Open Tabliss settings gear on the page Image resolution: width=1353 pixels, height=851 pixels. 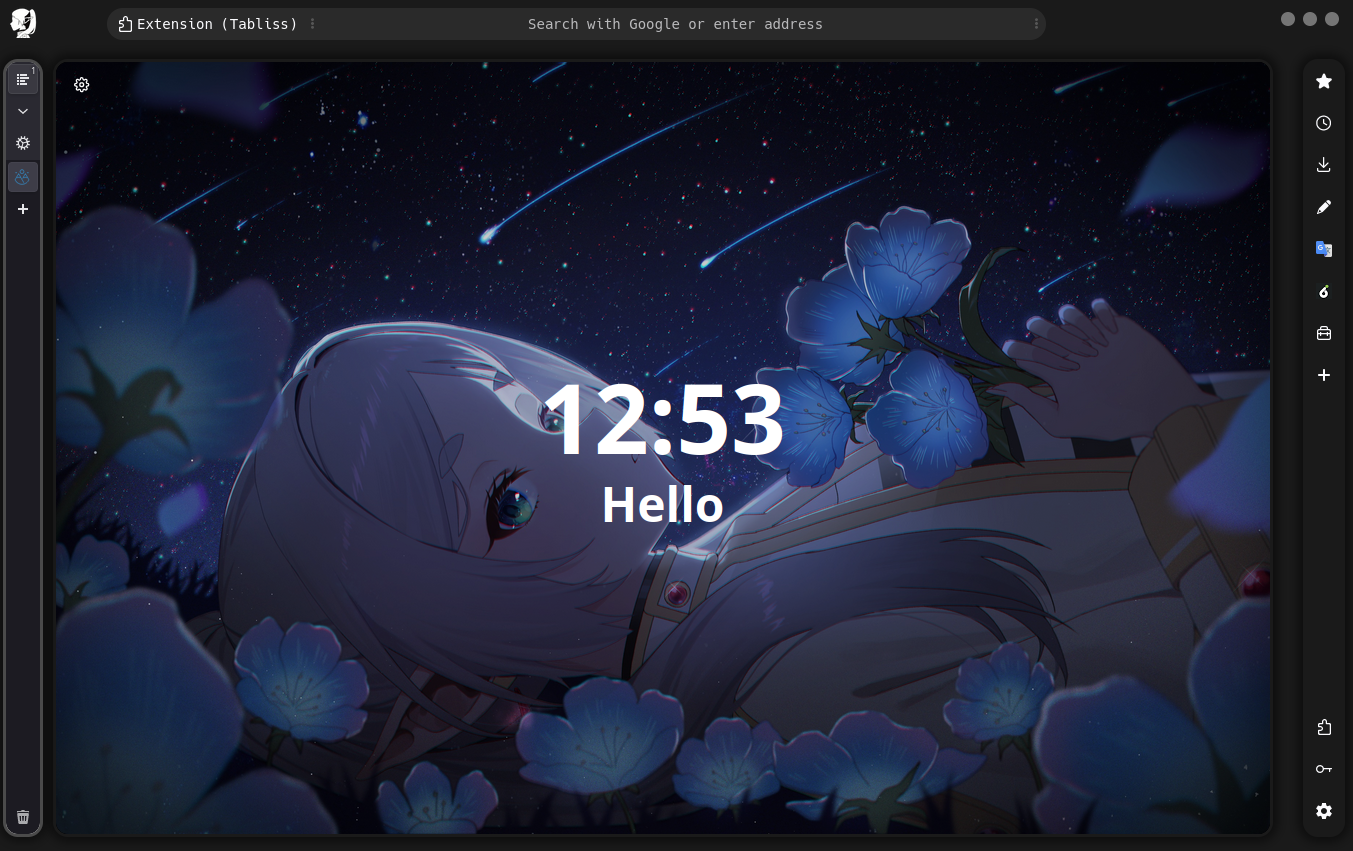(82, 85)
